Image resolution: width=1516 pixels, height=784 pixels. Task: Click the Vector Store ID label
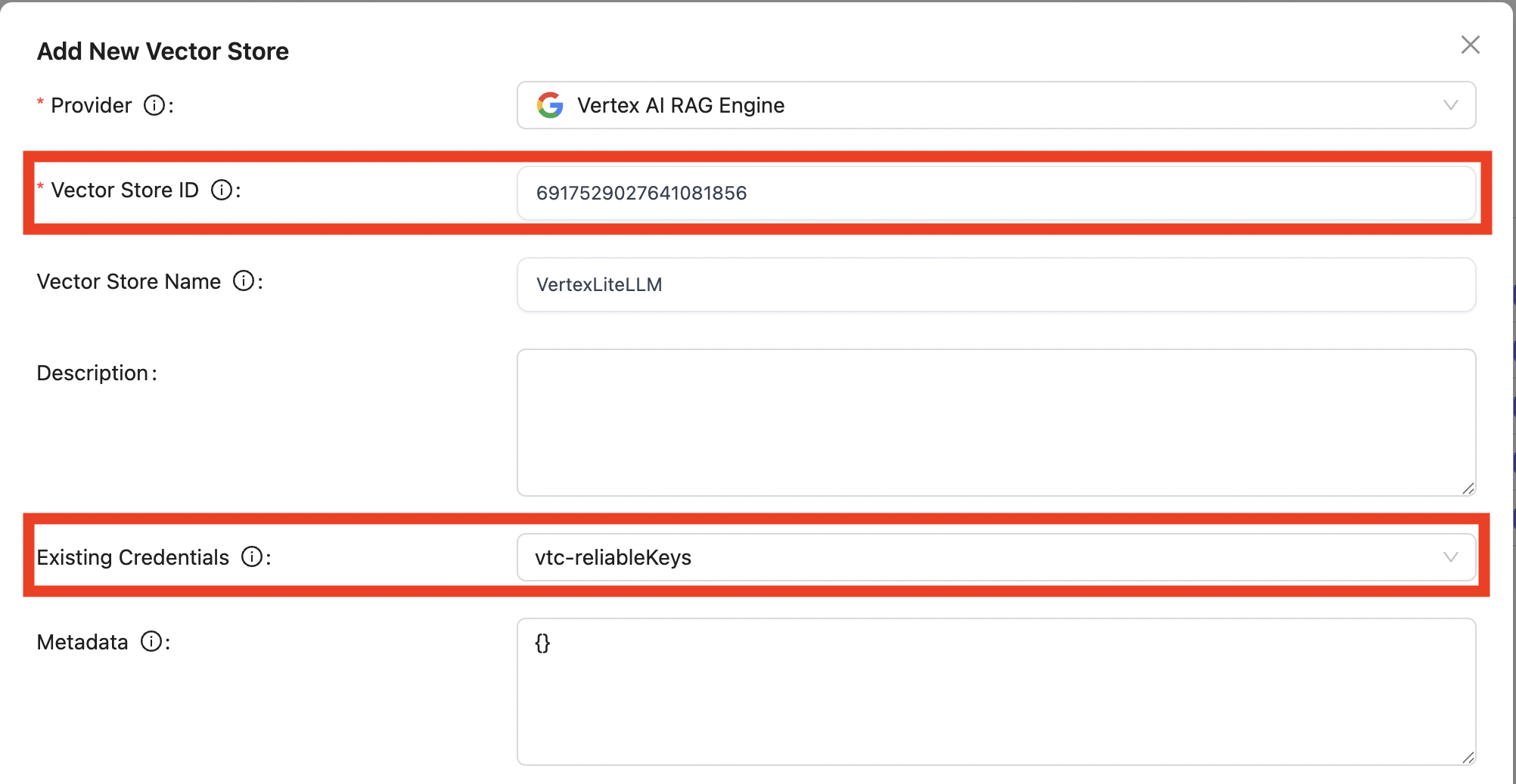125,190
